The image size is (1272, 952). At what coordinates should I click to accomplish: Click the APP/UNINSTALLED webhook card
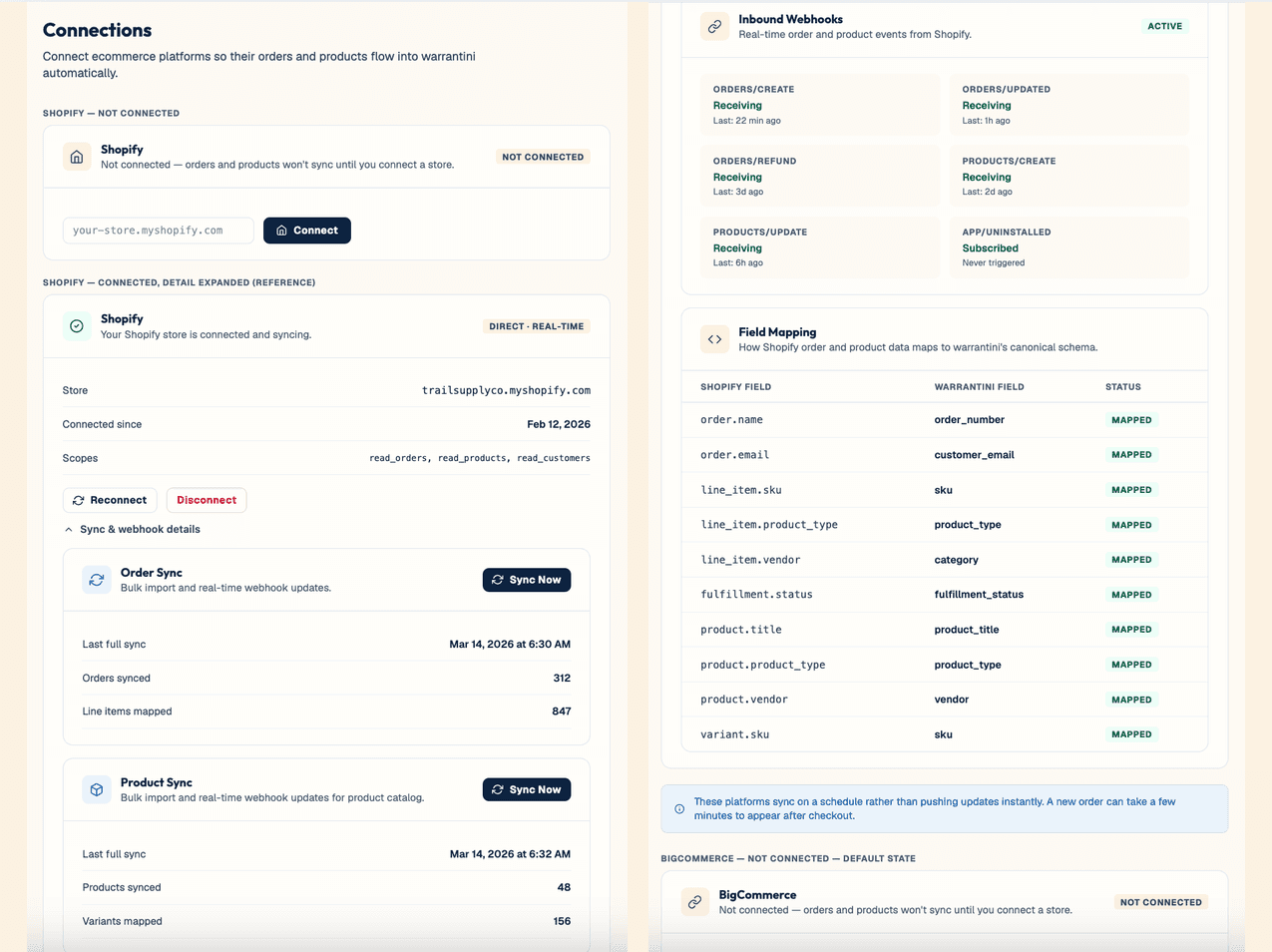coord(1068,247)
